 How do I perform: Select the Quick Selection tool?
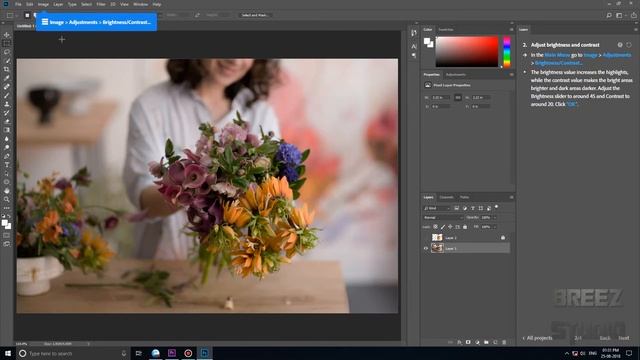coord(7,61)
